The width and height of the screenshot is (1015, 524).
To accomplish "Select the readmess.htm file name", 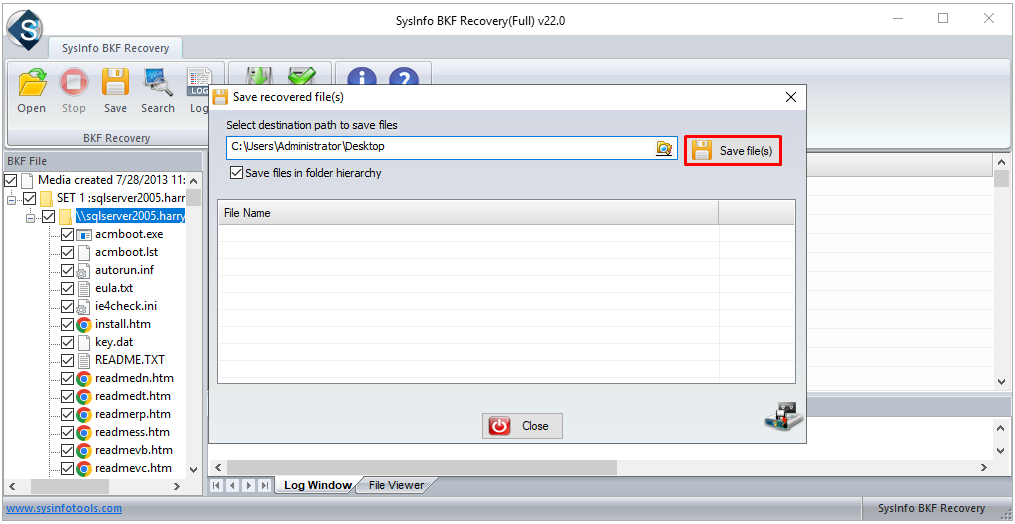I will pos(132,432).
